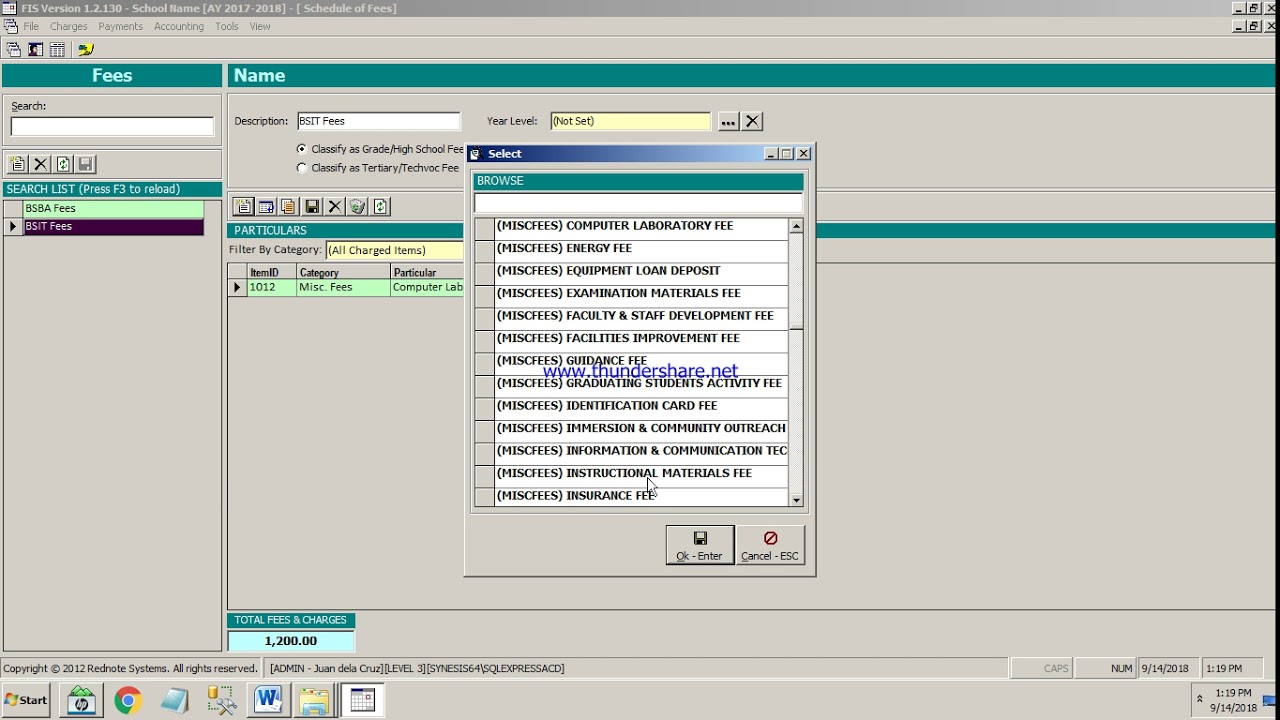Clear Year Level with the X button

coord(752,121)
